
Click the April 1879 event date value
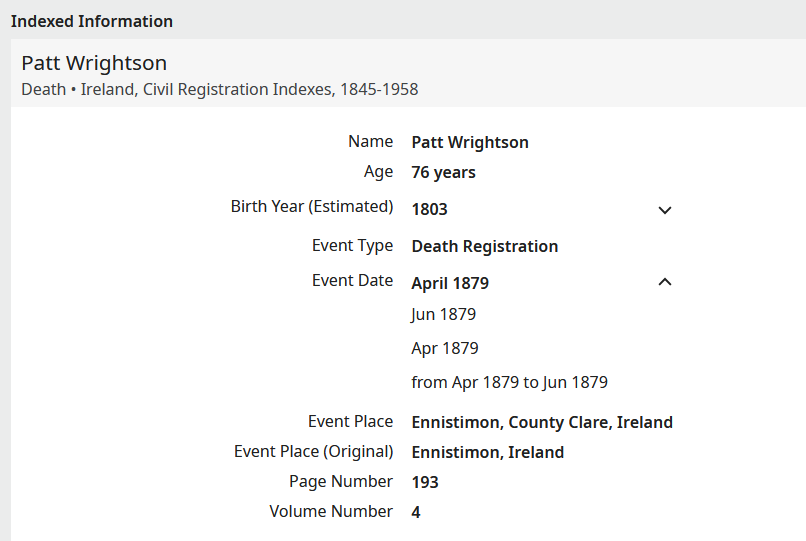click(x=450, y=283)
